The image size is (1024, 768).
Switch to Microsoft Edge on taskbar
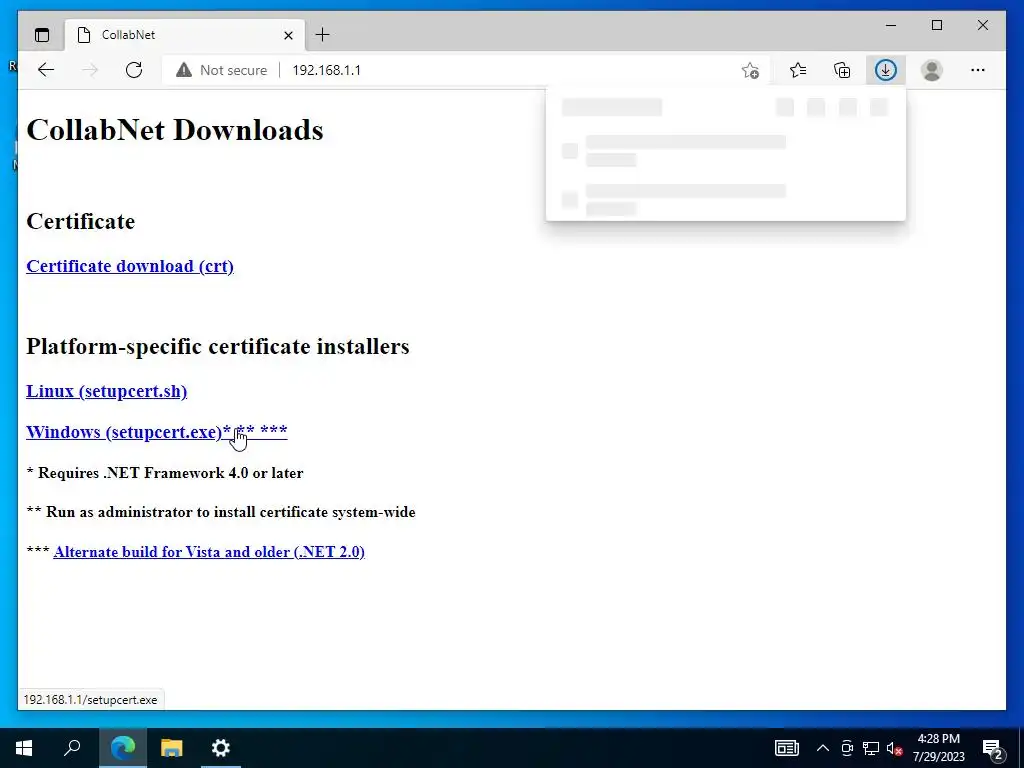(x=123, y=748)
